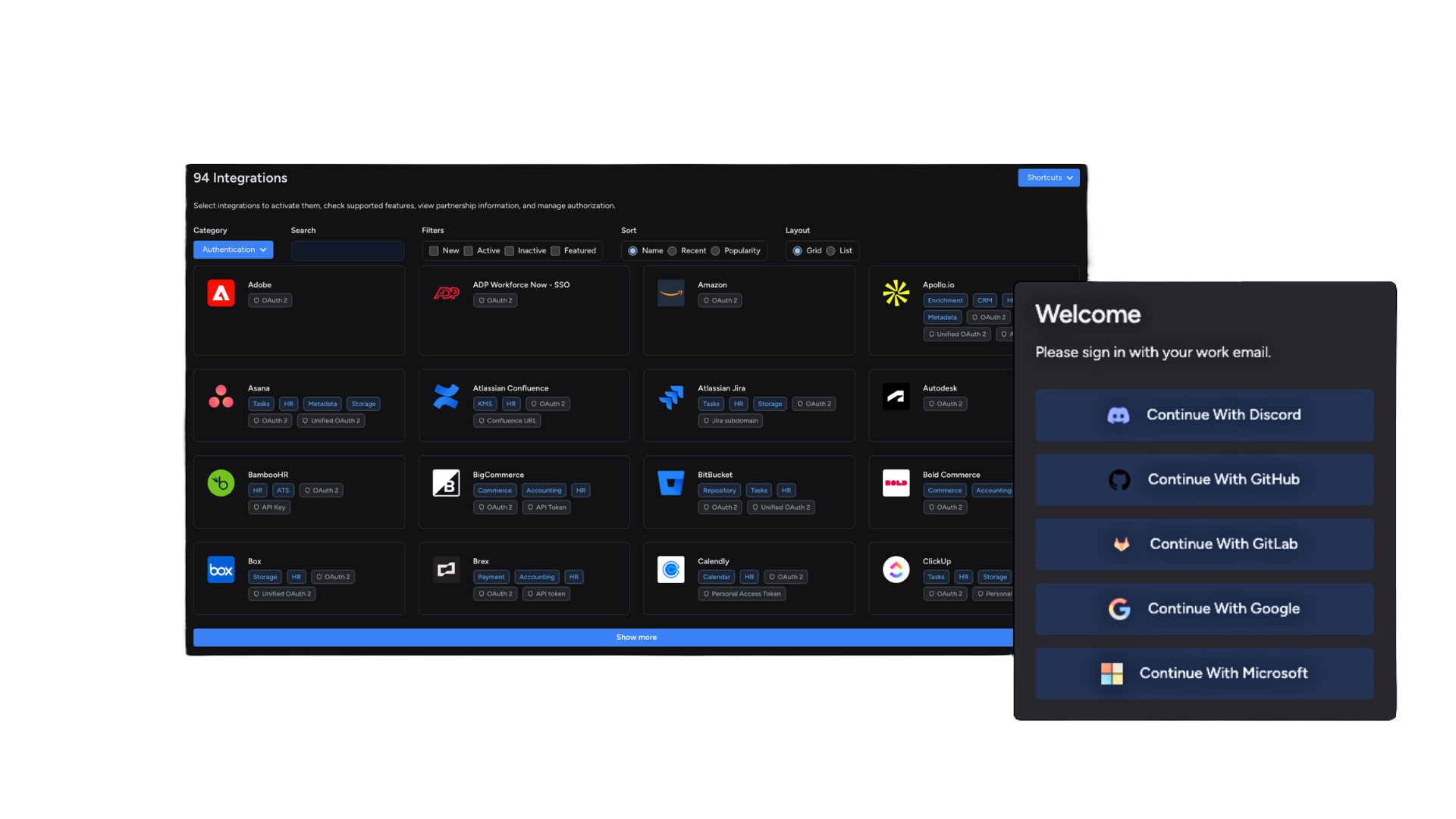Expand the Shortcuts dropdown menu
1456x819 pixels.
(1049, 177)
